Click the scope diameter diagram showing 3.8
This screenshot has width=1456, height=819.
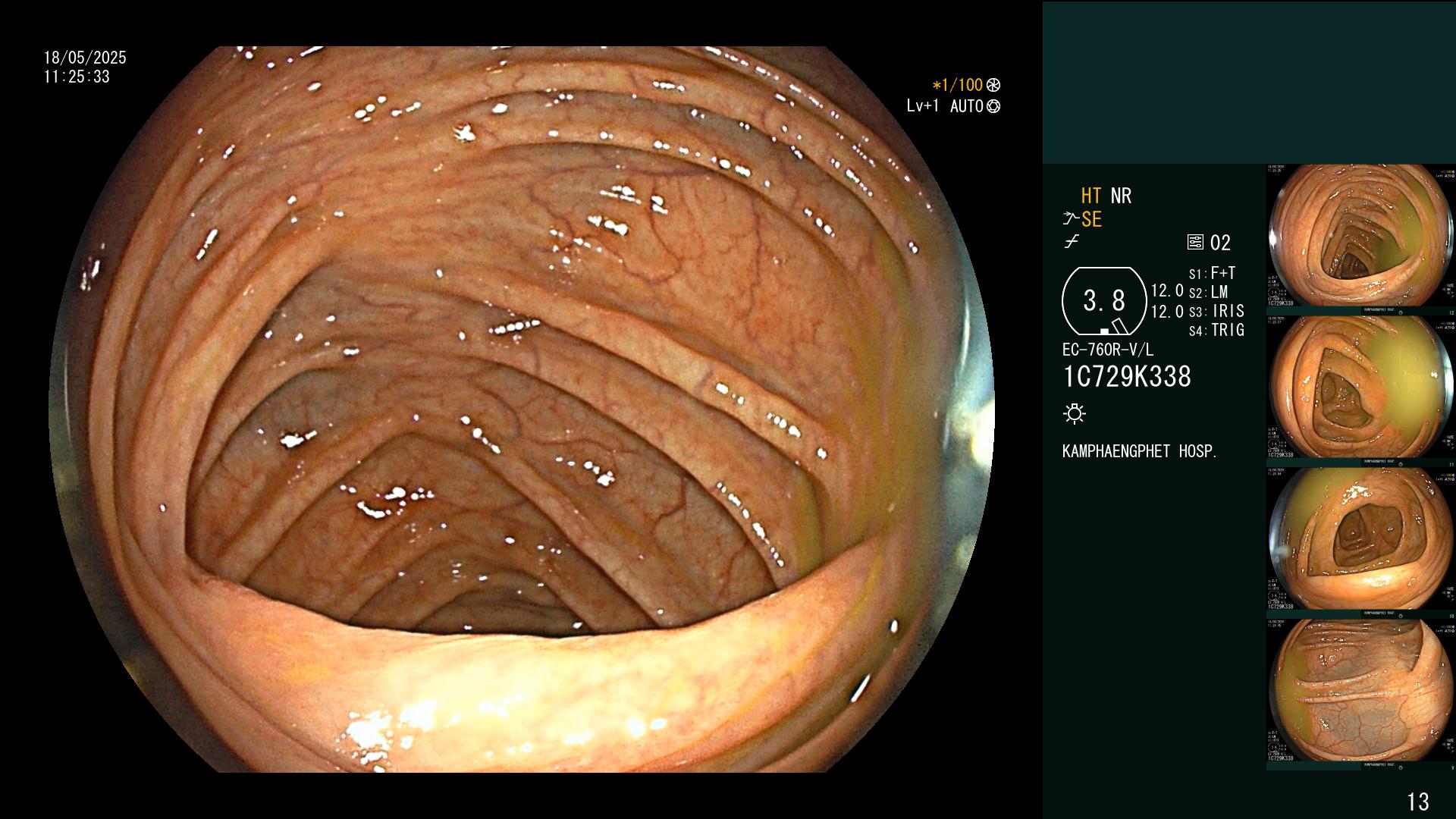tap(1104, 301)
